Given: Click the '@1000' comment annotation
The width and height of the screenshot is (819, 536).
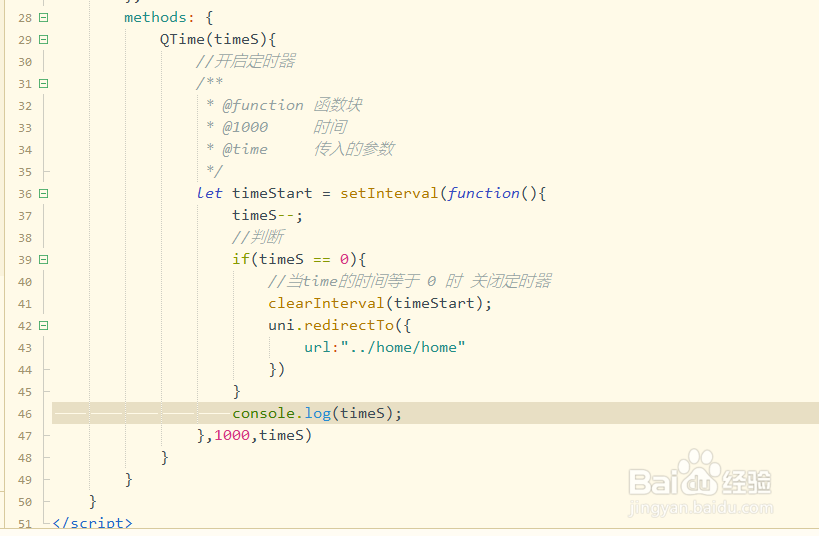Looking at the screenshot, I should (x=245, y=127).
